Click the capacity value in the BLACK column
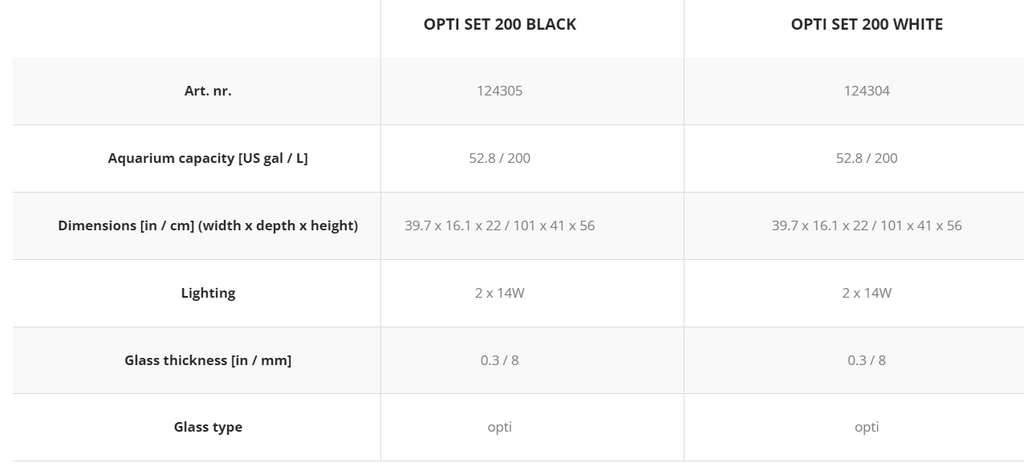Image resolution: width=1024 pixels, height=467 pixels. pyautogui.click(x=500, y=158)
